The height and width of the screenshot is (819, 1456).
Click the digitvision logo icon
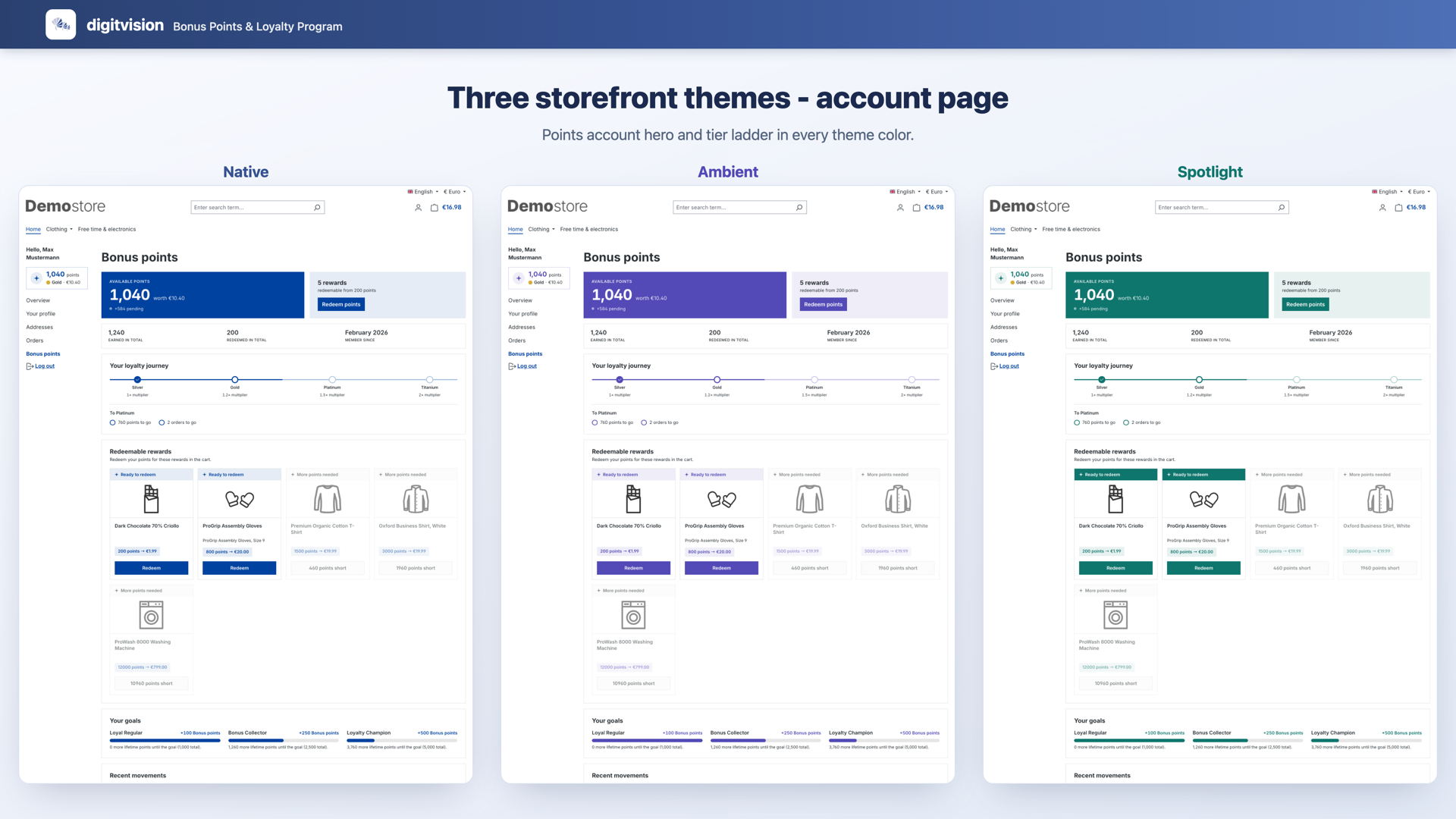coord(61,24)
